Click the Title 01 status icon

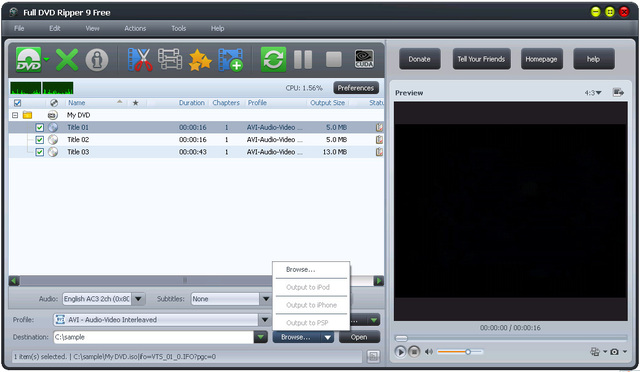pyautogui.click(x=380, y=127)
